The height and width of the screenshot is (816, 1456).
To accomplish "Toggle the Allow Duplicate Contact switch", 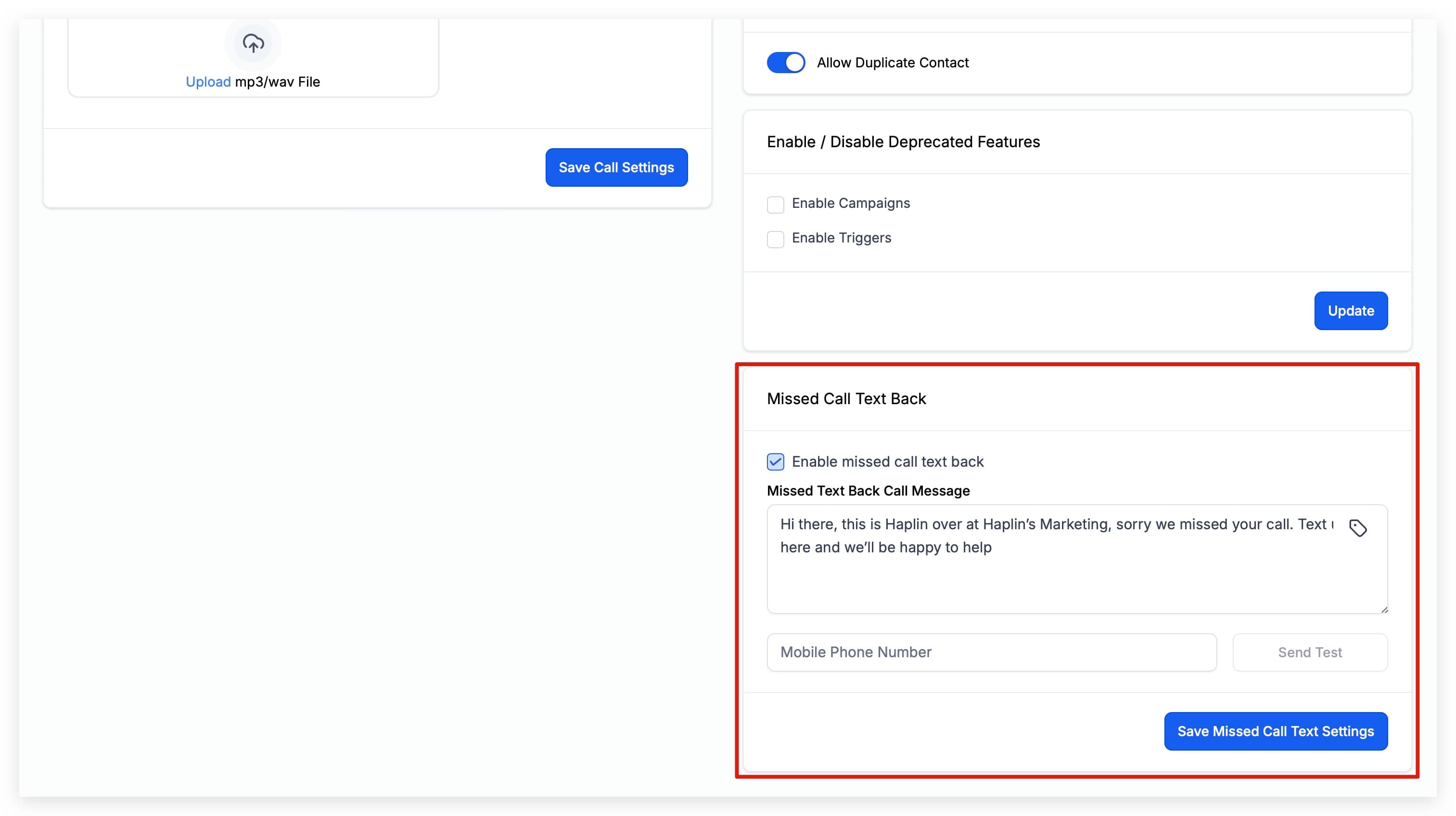I will pos(786,62).
